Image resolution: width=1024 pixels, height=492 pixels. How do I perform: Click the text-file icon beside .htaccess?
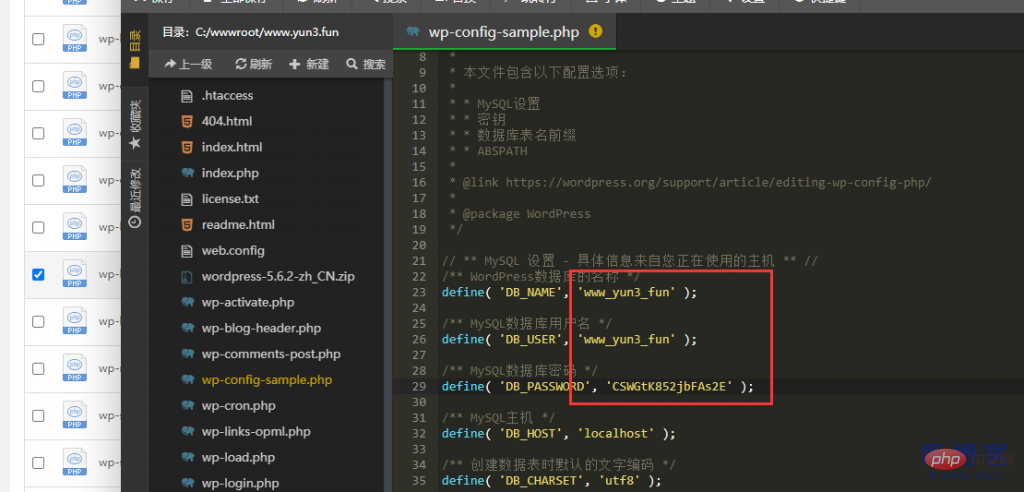187,95
